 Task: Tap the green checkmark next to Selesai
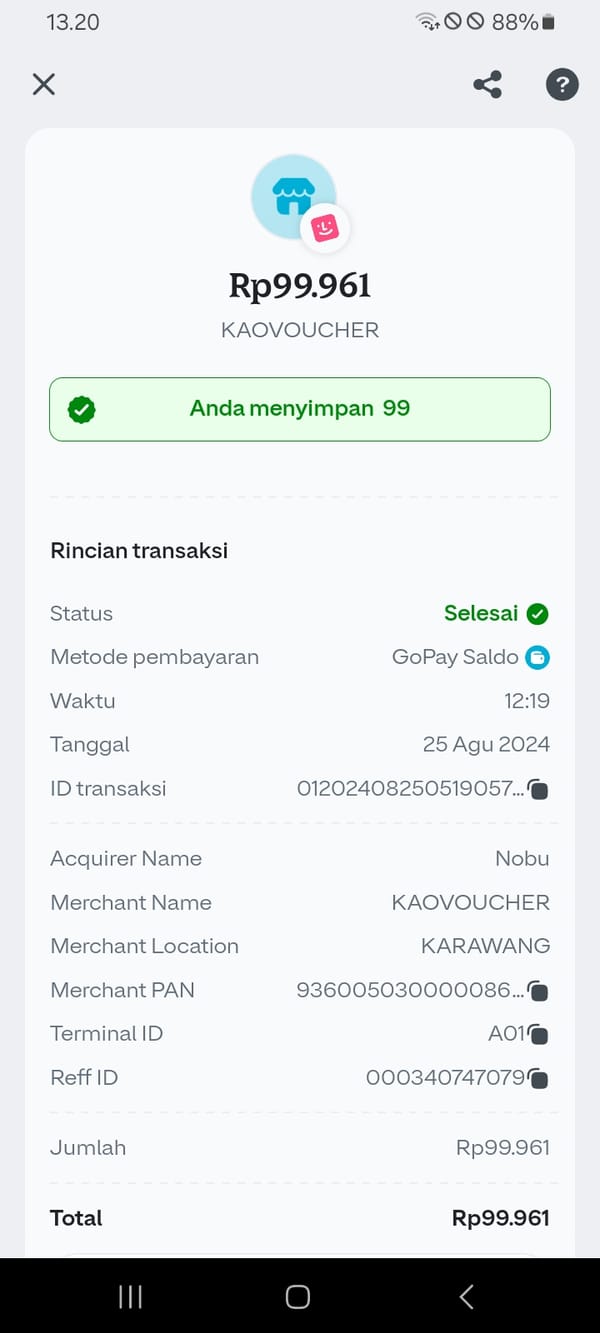click(x=537, y=613)
